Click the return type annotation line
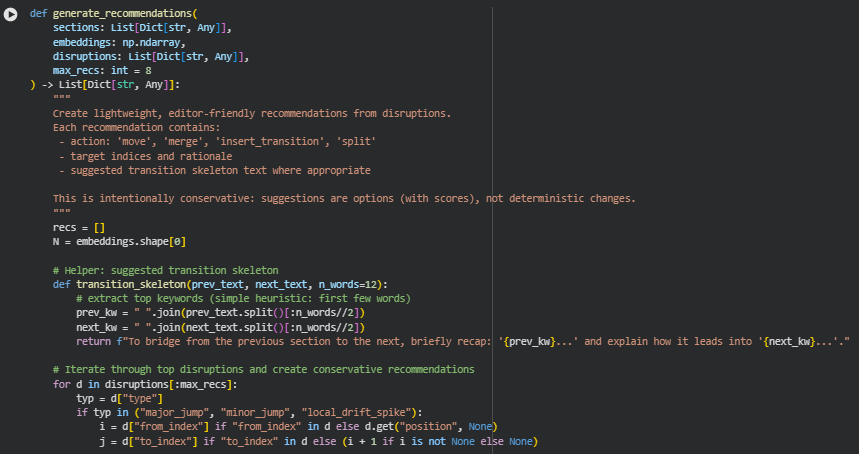Screen dimensions: 859x454 [110, 85]
